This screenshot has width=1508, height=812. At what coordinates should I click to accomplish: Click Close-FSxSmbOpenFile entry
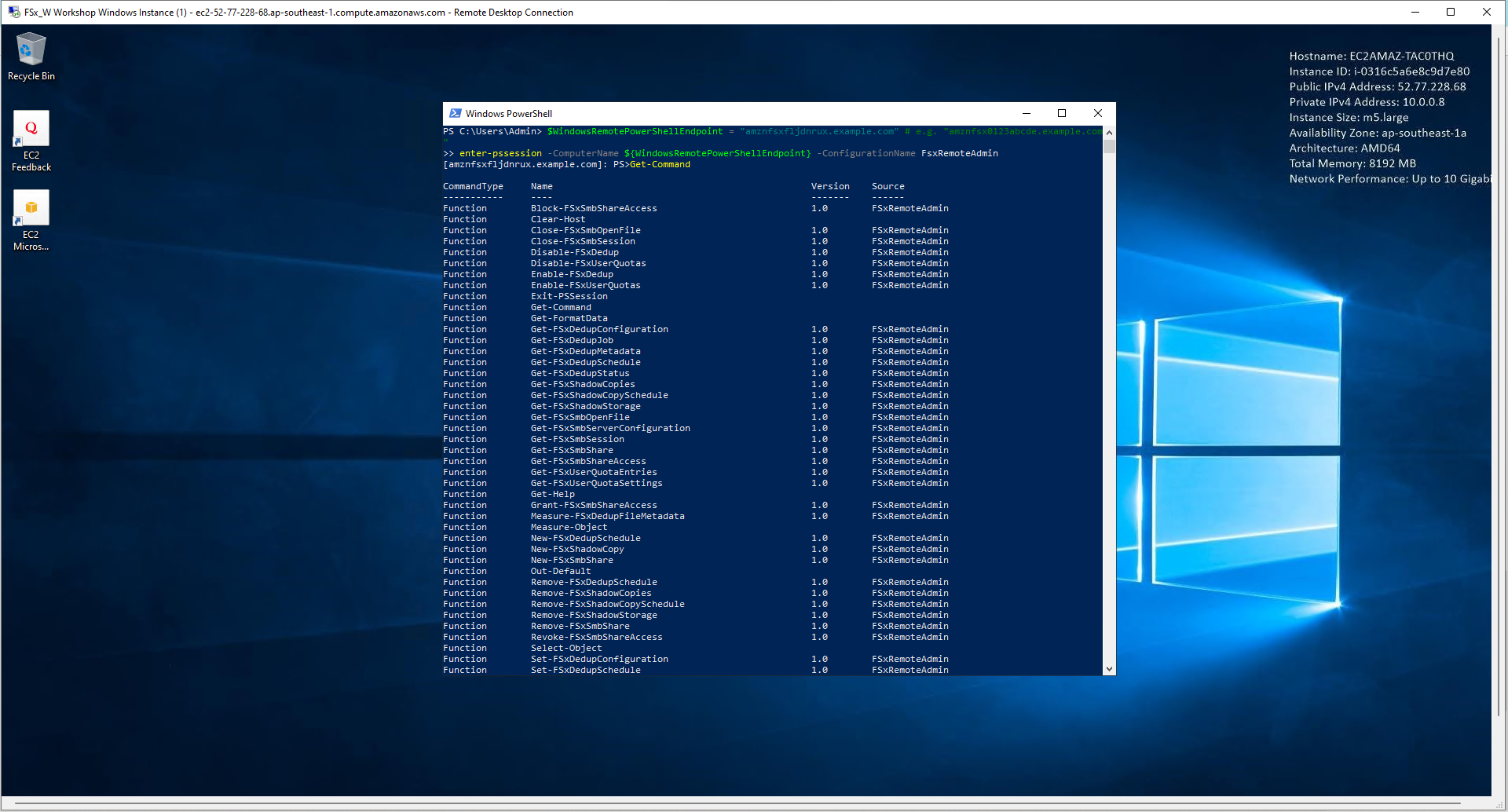(x=586, y=230)
